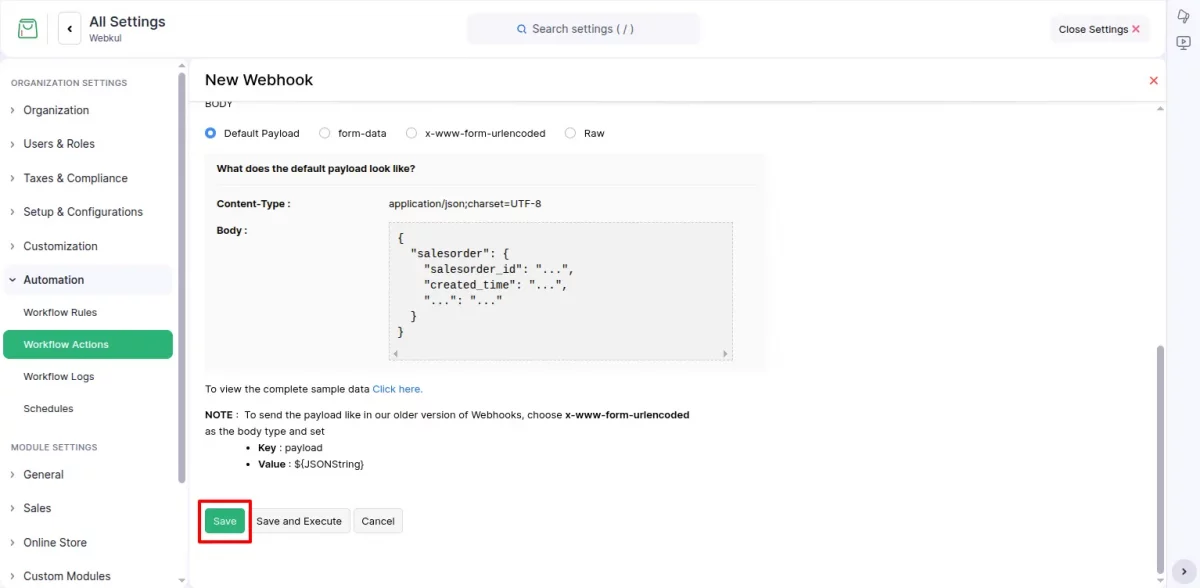Click the 'Key : payload' bullet

(x=290, y=448)
